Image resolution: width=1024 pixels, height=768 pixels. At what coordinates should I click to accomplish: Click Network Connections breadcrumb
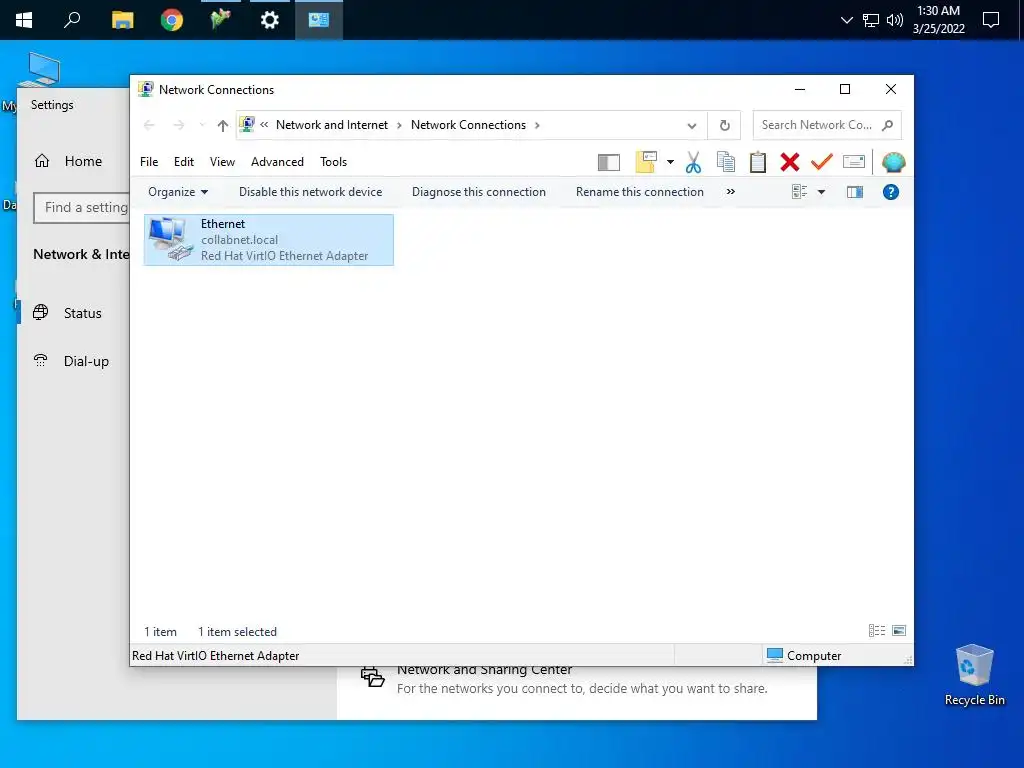tap(468, 125)
